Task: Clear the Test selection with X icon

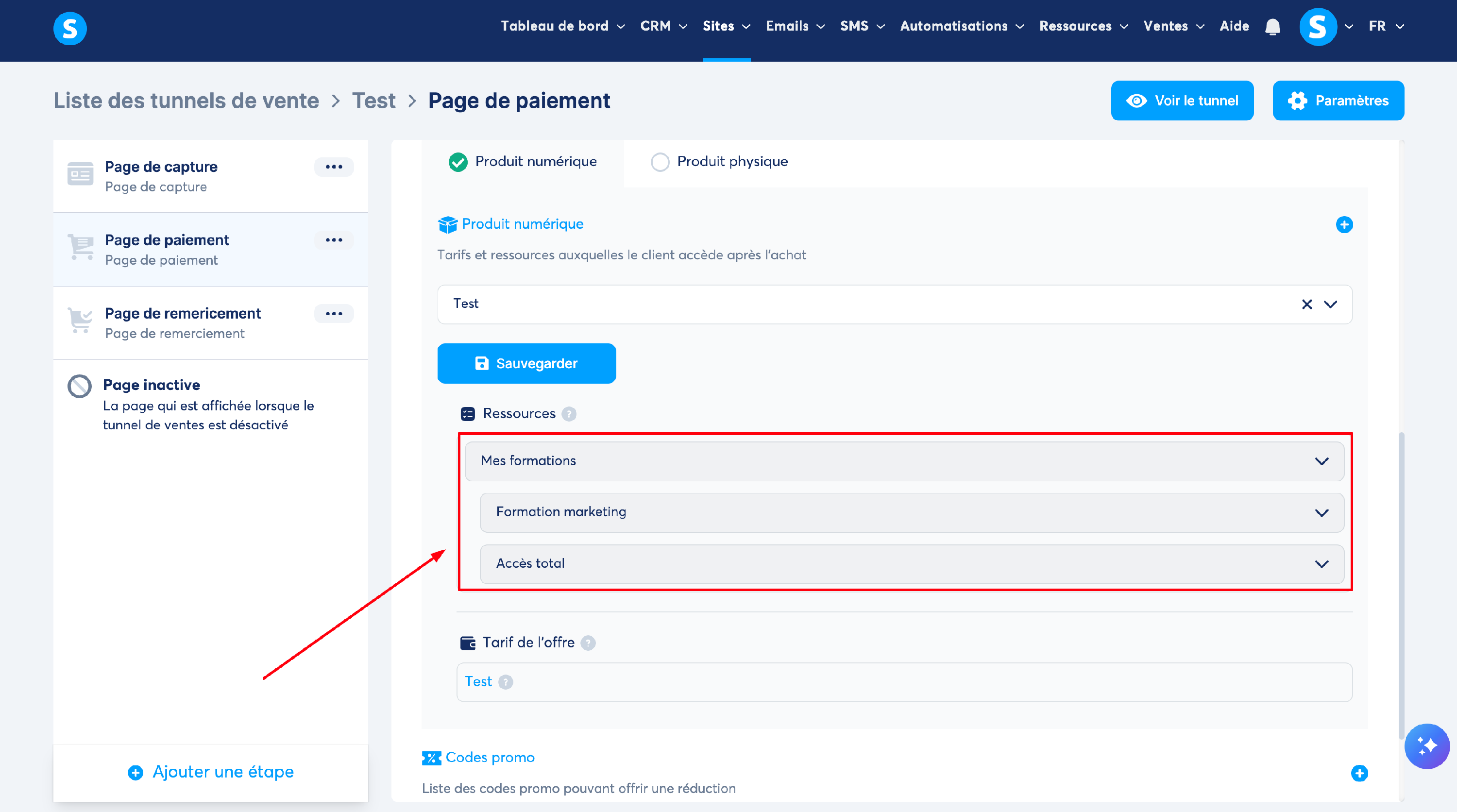Action: click(1306, 304)
